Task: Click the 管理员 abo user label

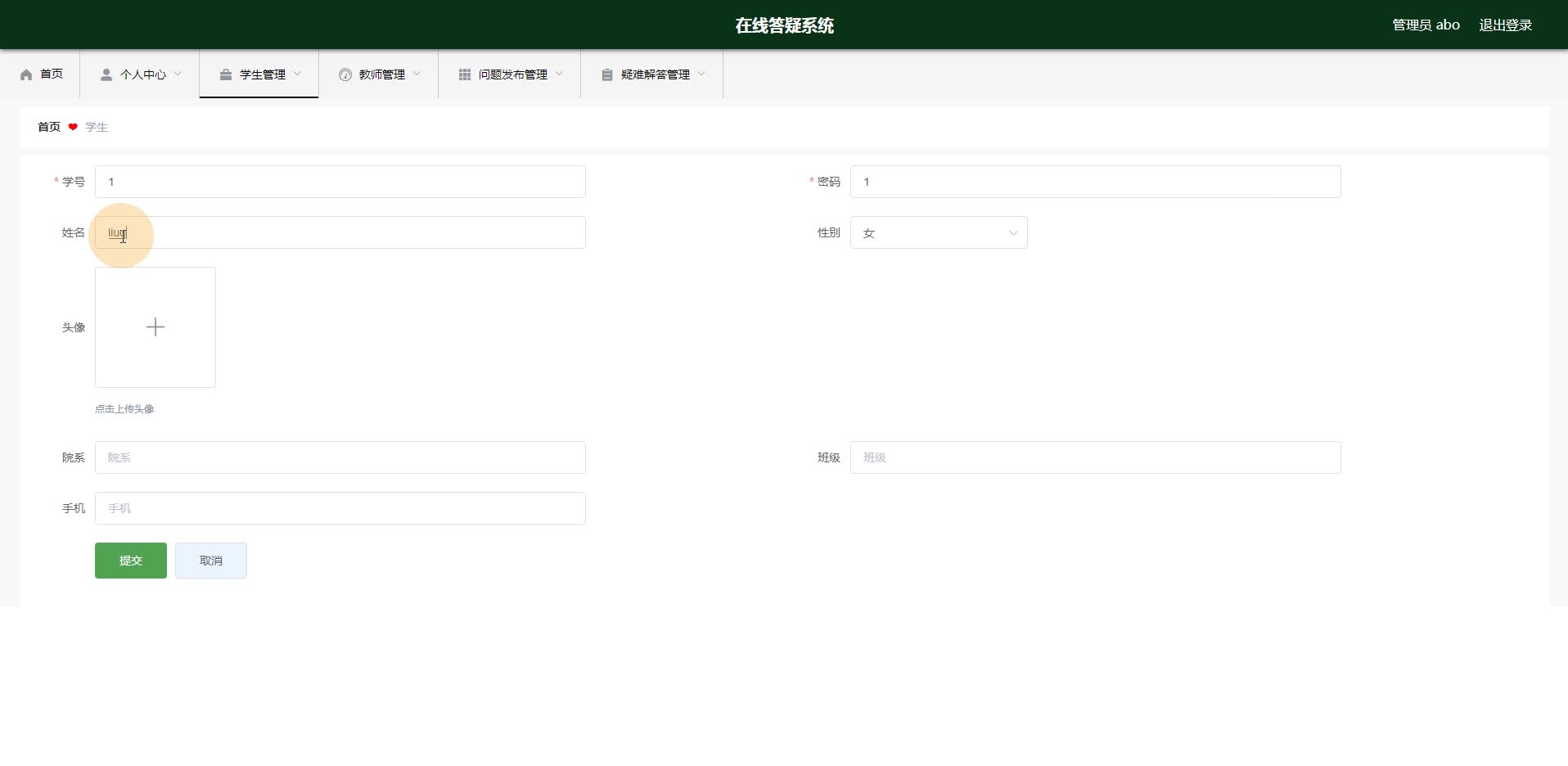Action: point(1426,25)
